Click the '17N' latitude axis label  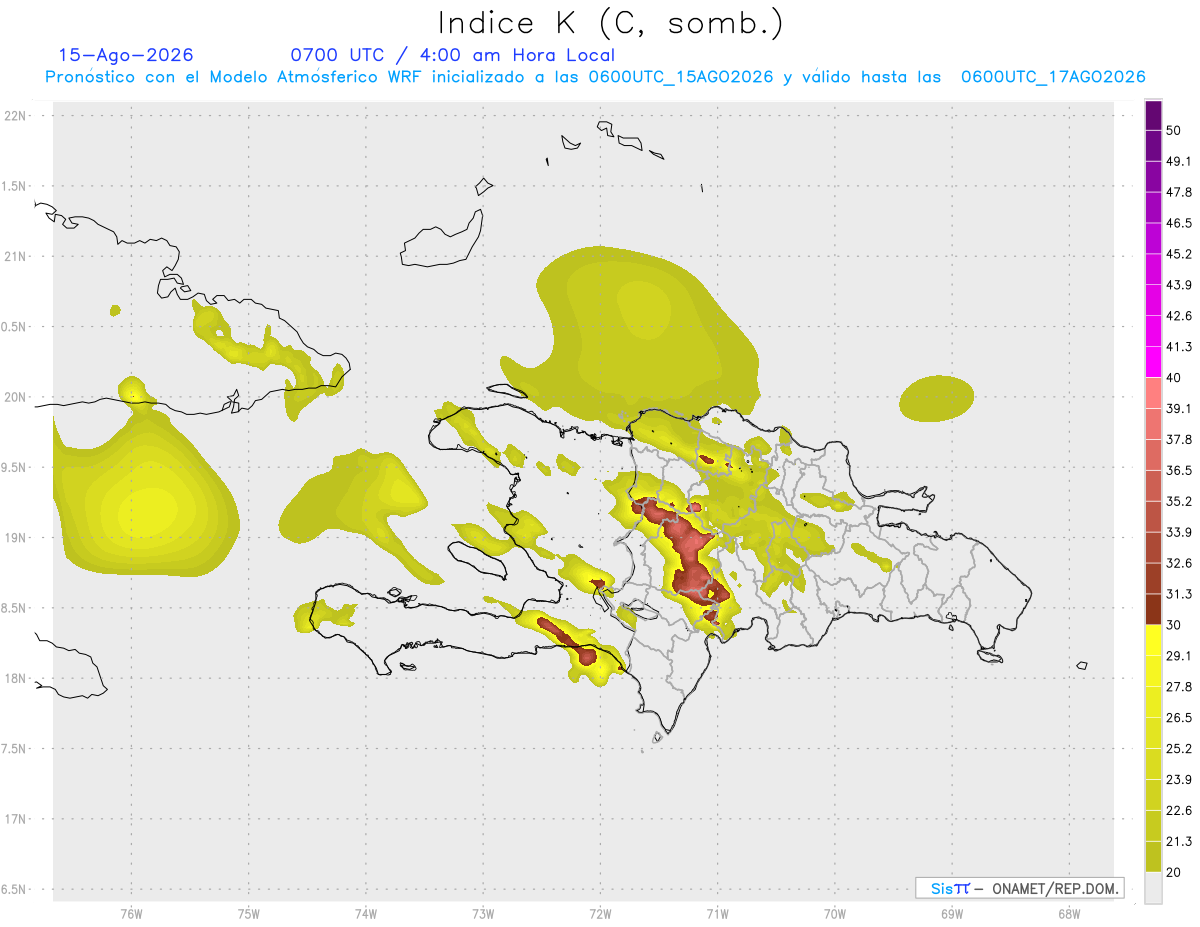click(x=16, y=819)
